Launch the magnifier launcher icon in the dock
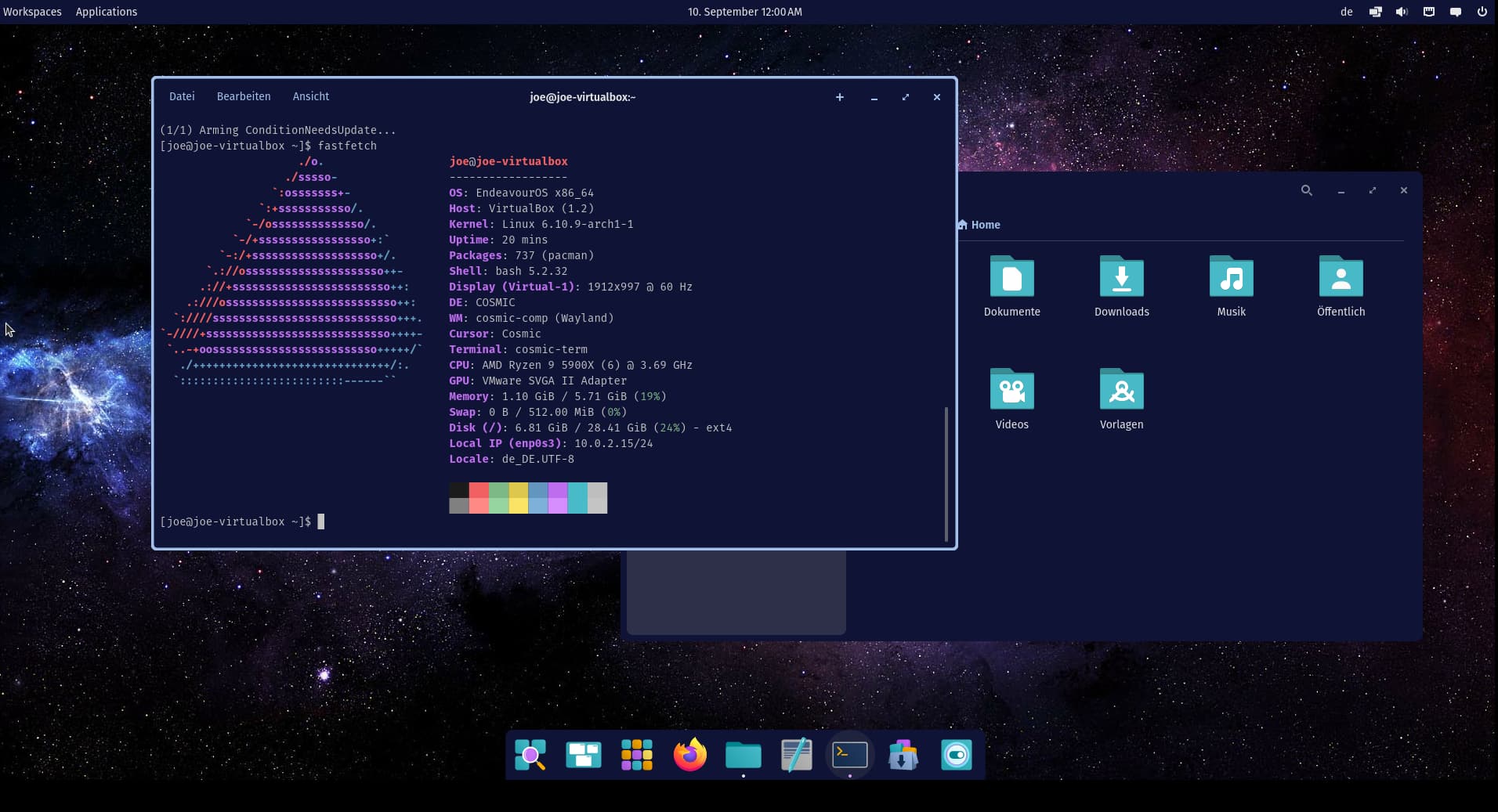 pyautogui.click(x=530, y=755)
